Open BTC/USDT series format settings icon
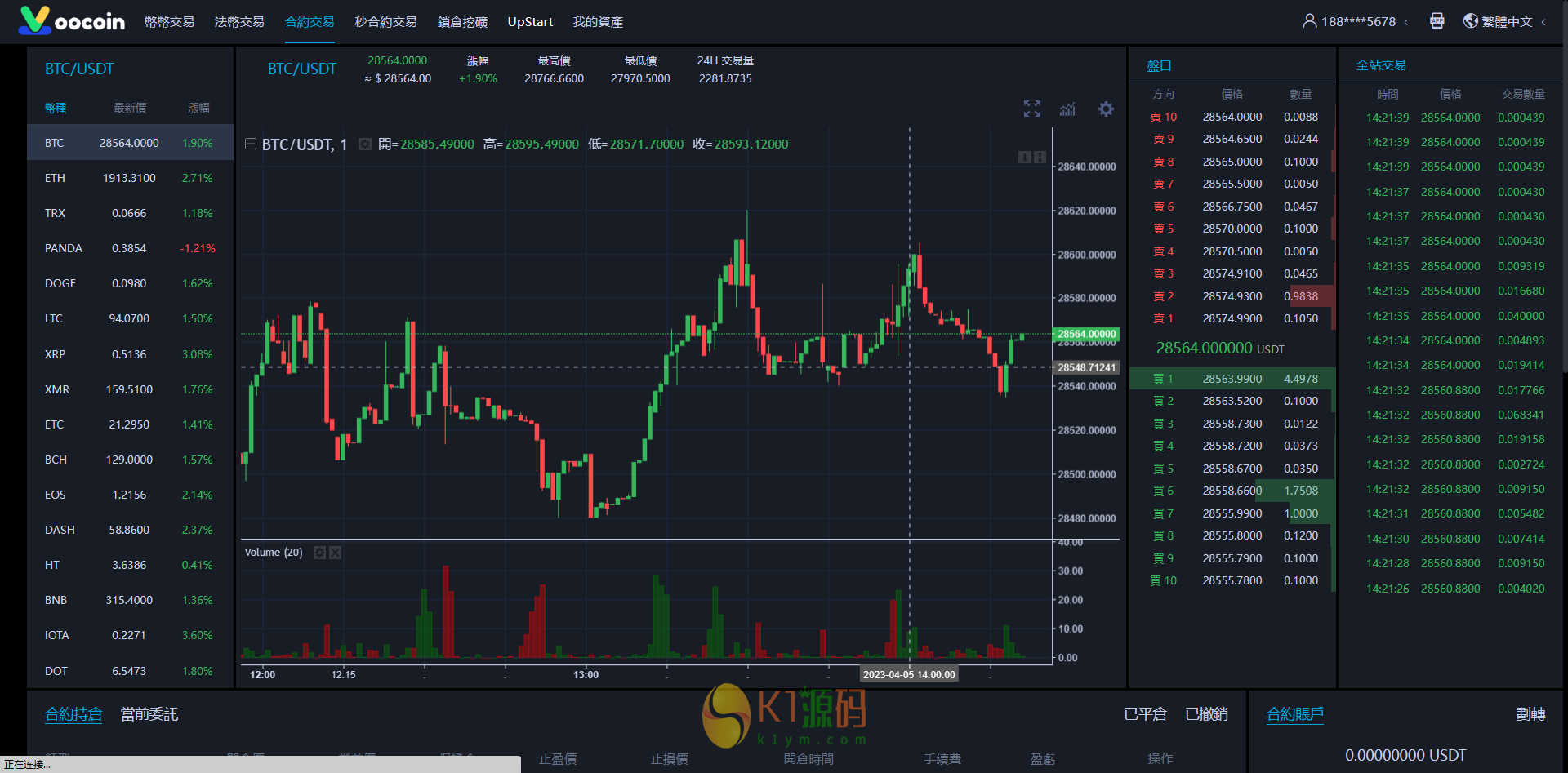Screen dimensions: 1568x773 pyautogui.click(x=365, y=144)
